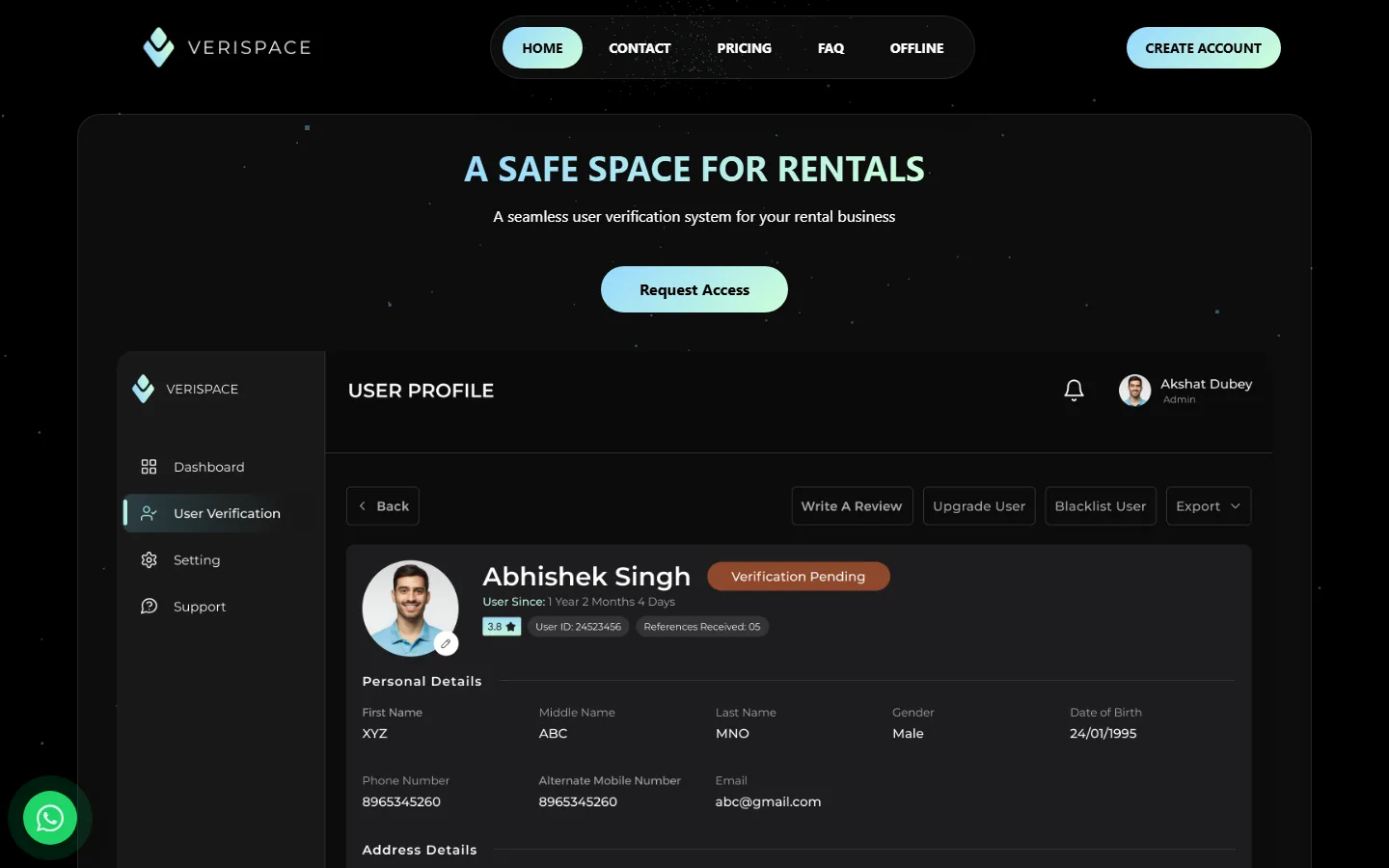
Task: Click the email abc@gmail.com
Action: pyautogui.click(x=768, y=801)
